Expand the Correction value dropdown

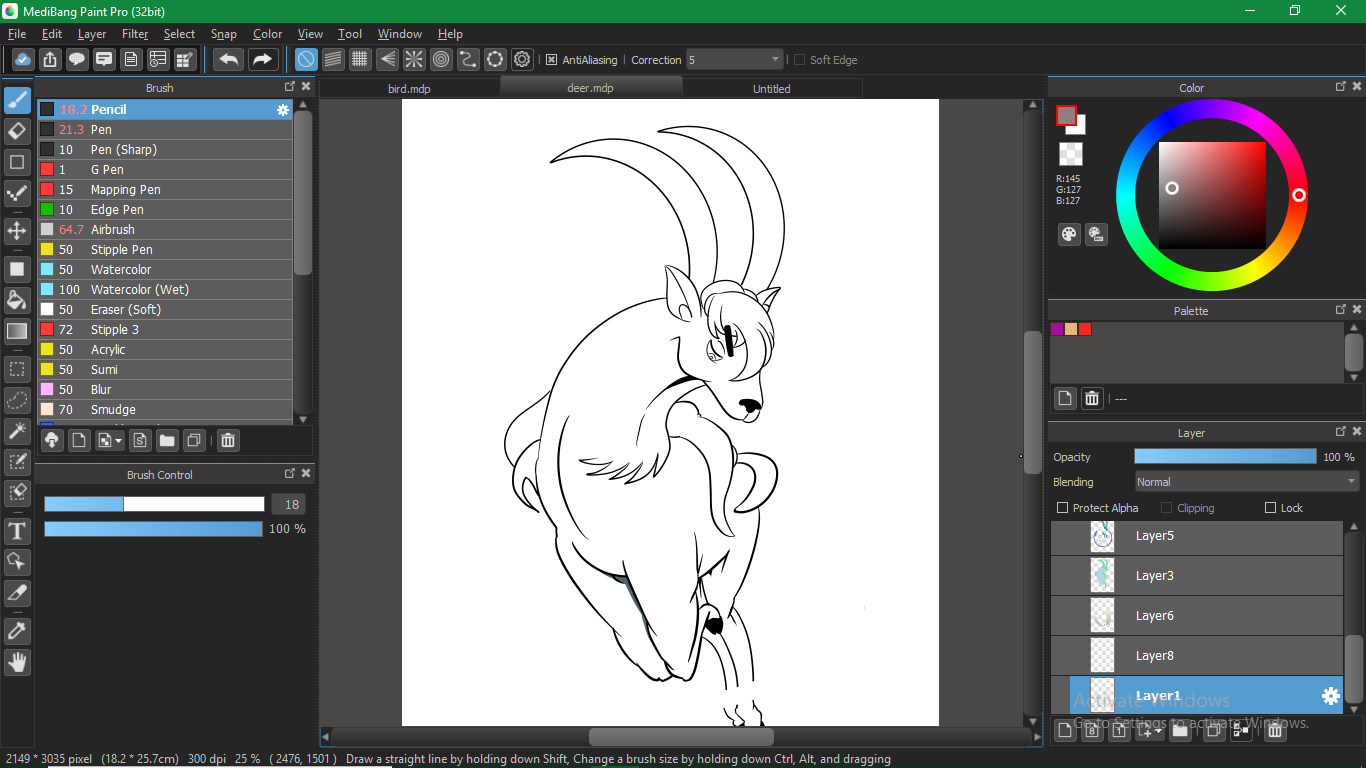774,60
